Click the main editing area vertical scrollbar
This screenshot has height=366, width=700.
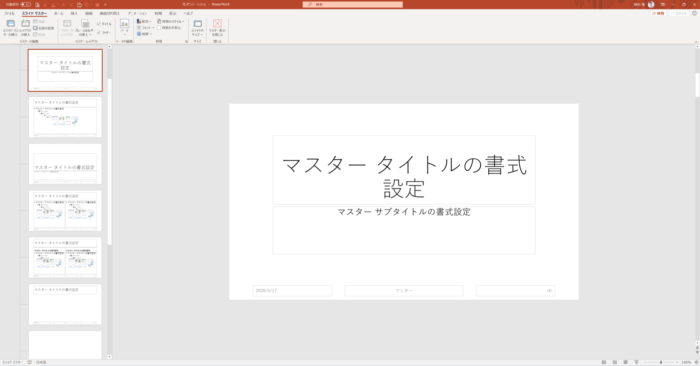coord(697,85)
